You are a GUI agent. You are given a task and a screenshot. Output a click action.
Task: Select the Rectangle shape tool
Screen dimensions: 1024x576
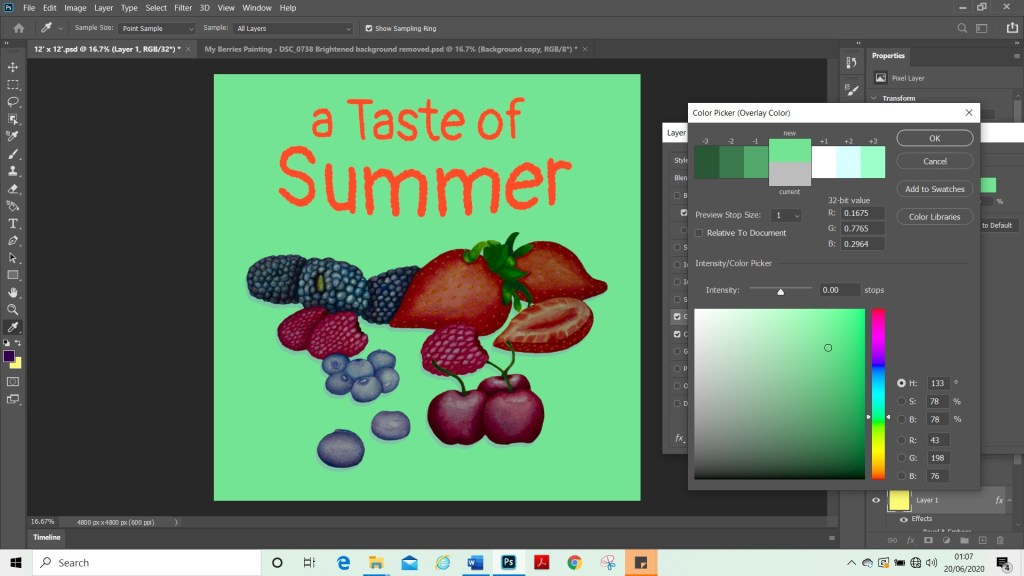coord(12,275)
